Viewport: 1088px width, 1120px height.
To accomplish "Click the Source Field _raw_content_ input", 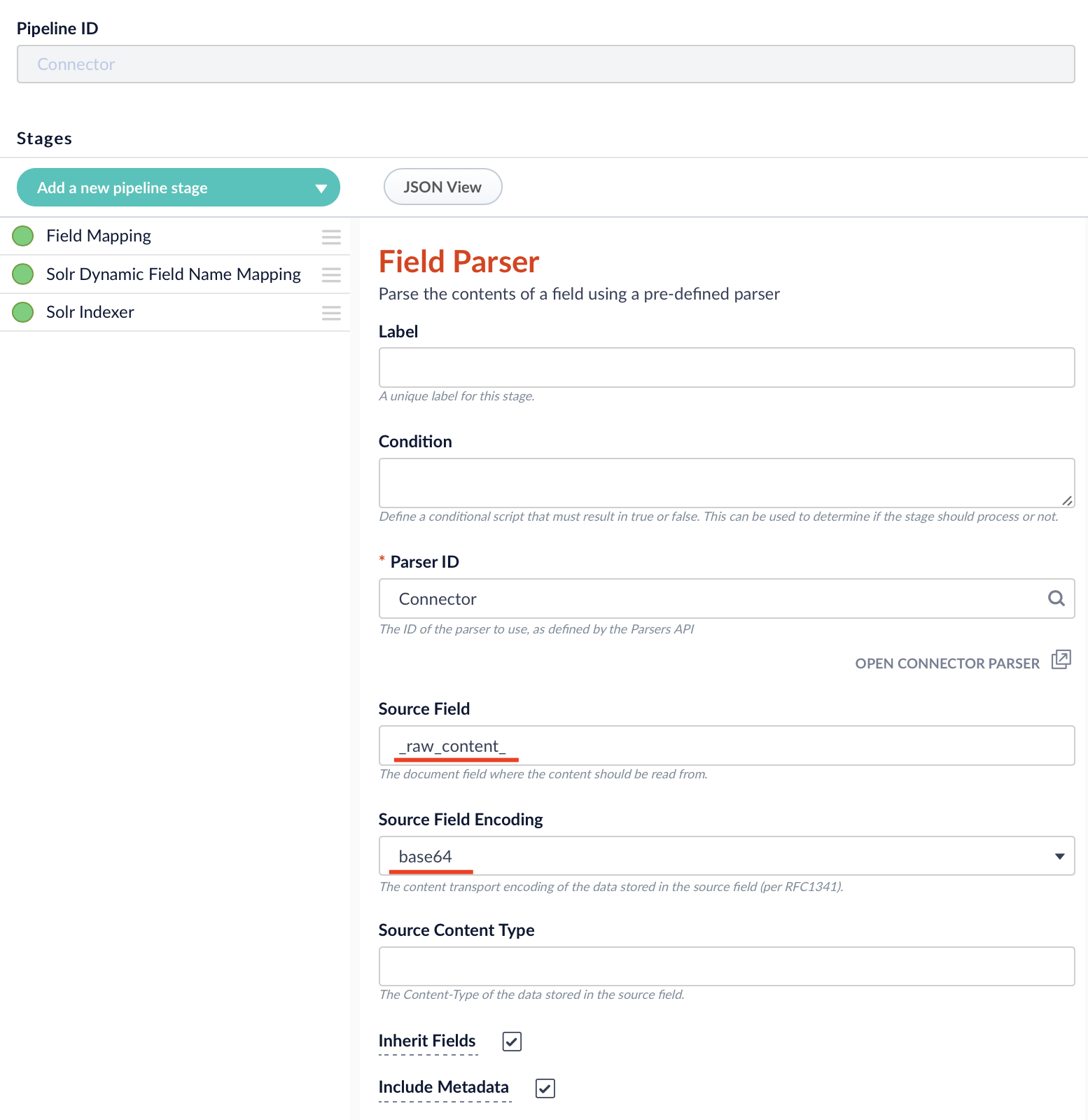I will (726, 745).
